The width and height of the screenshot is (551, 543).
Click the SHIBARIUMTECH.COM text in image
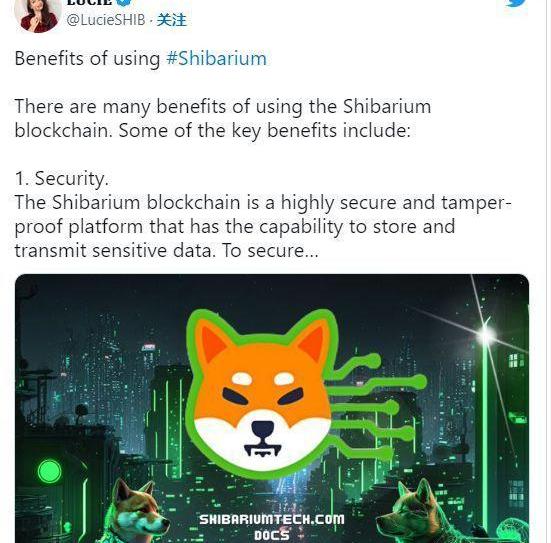click(272, 519)
